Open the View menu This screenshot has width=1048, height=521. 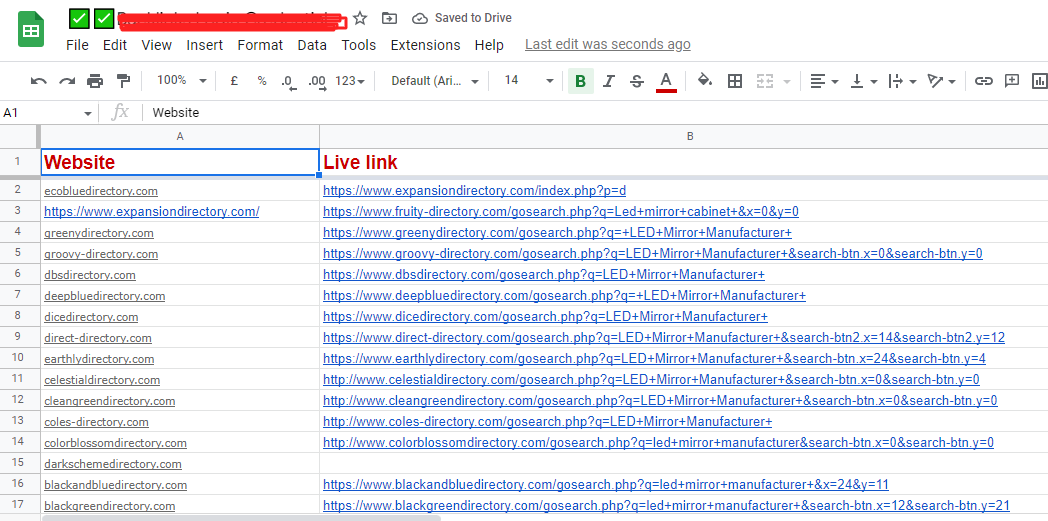coord(157,45)
